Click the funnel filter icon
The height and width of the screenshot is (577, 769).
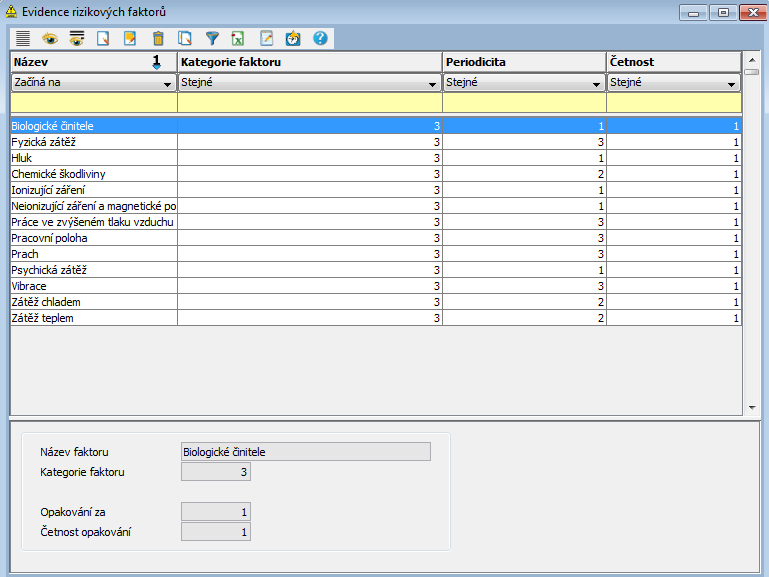click(211, 38)
